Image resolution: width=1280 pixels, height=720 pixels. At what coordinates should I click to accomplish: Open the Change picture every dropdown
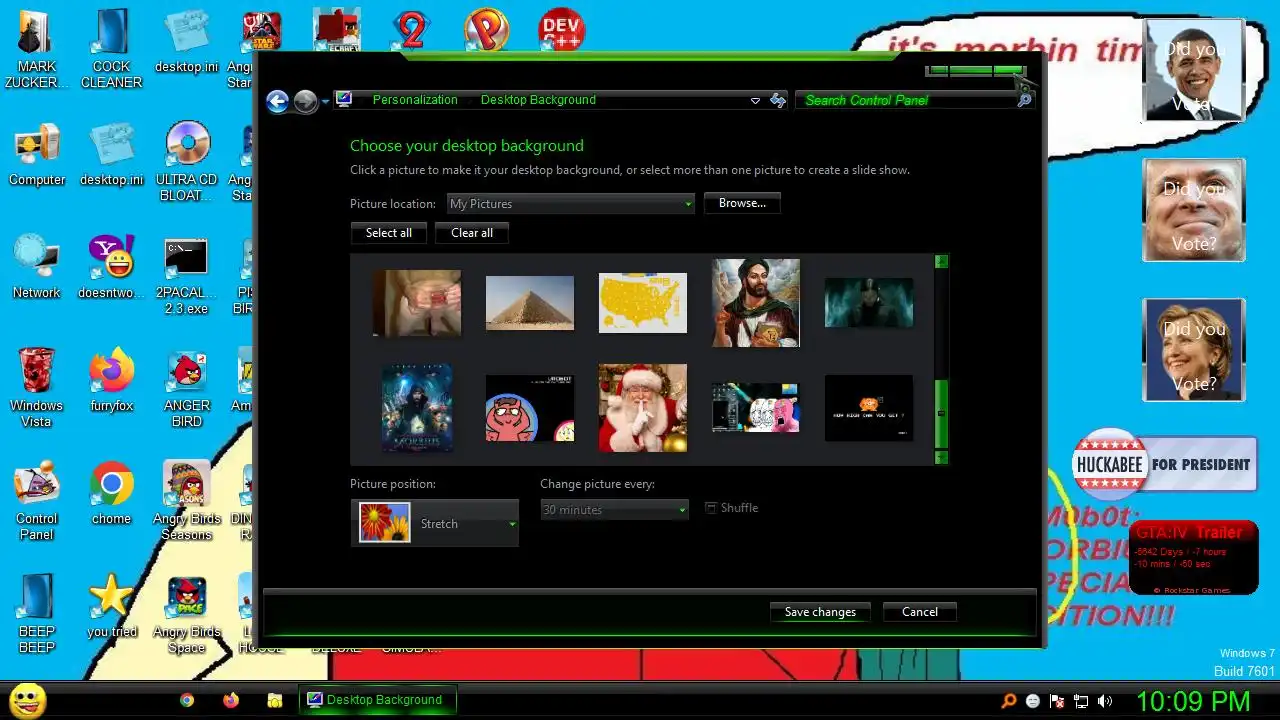pyautogui.click(x=614, y=510)
